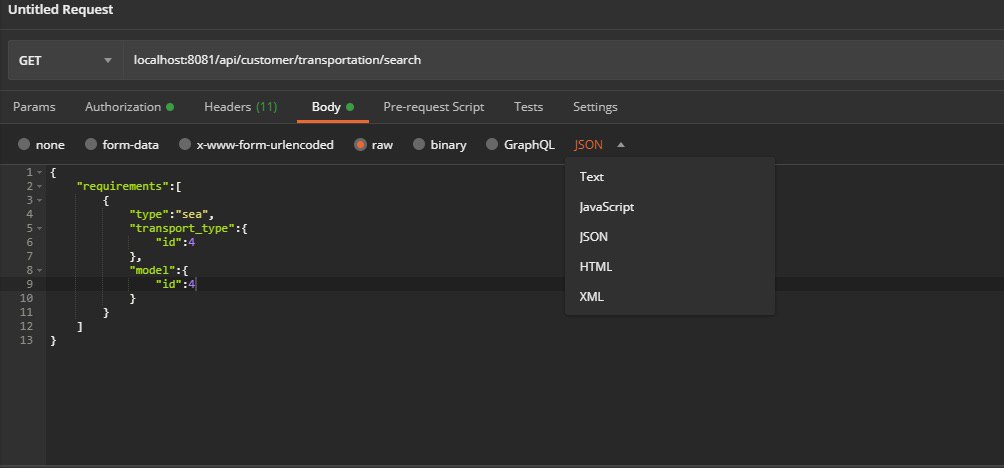The height and width of the screenshot is (468, 1004).
Task: Click line number 13 in the gutter
Action: [26, 341]
